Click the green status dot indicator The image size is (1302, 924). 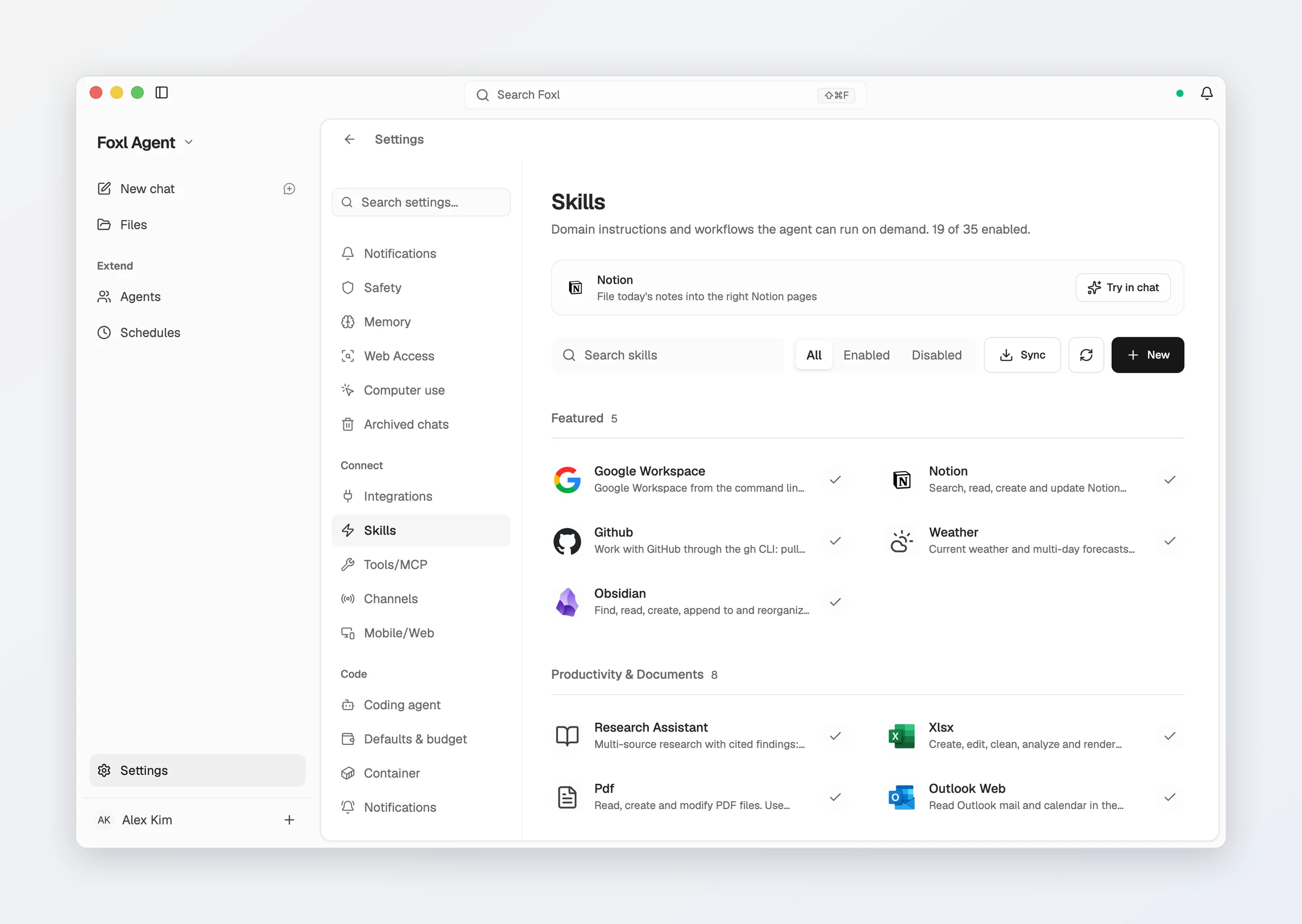click(1179, 93)
